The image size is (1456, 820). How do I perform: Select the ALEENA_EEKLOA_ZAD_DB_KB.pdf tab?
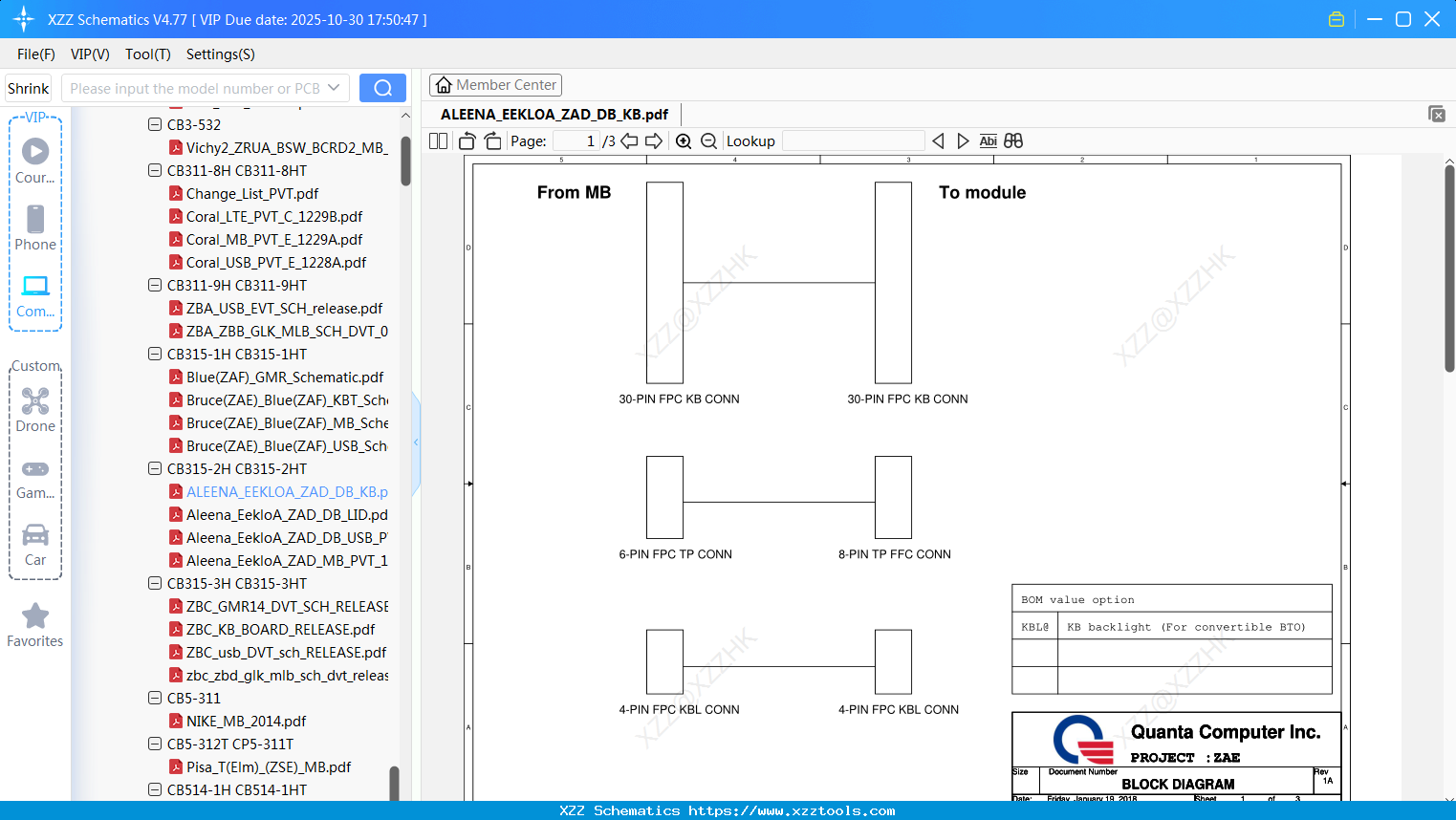(554, 114)
